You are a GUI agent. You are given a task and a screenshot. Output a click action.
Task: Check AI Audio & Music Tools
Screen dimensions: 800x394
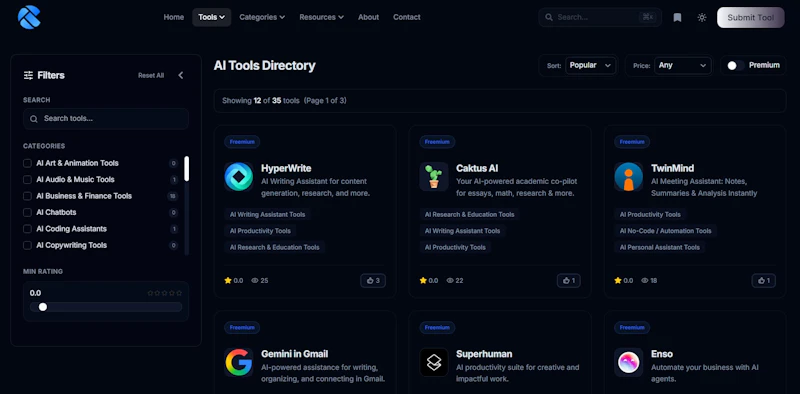coord(28,180)
